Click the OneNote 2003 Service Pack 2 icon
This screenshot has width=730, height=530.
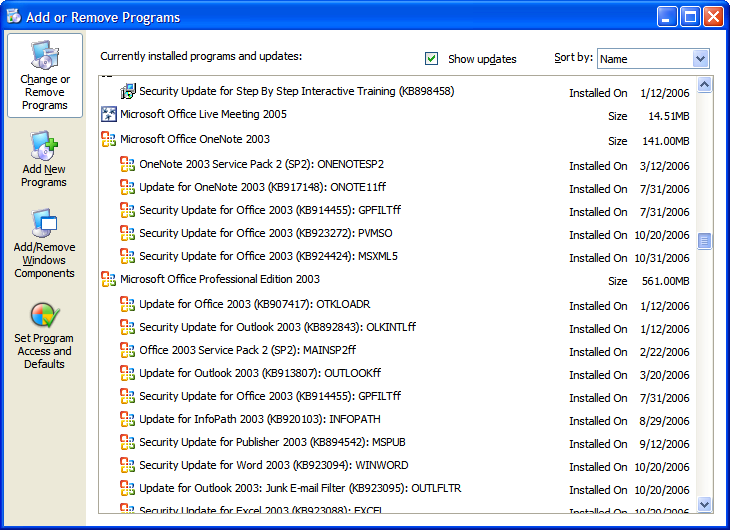click(x=128, y=164)
